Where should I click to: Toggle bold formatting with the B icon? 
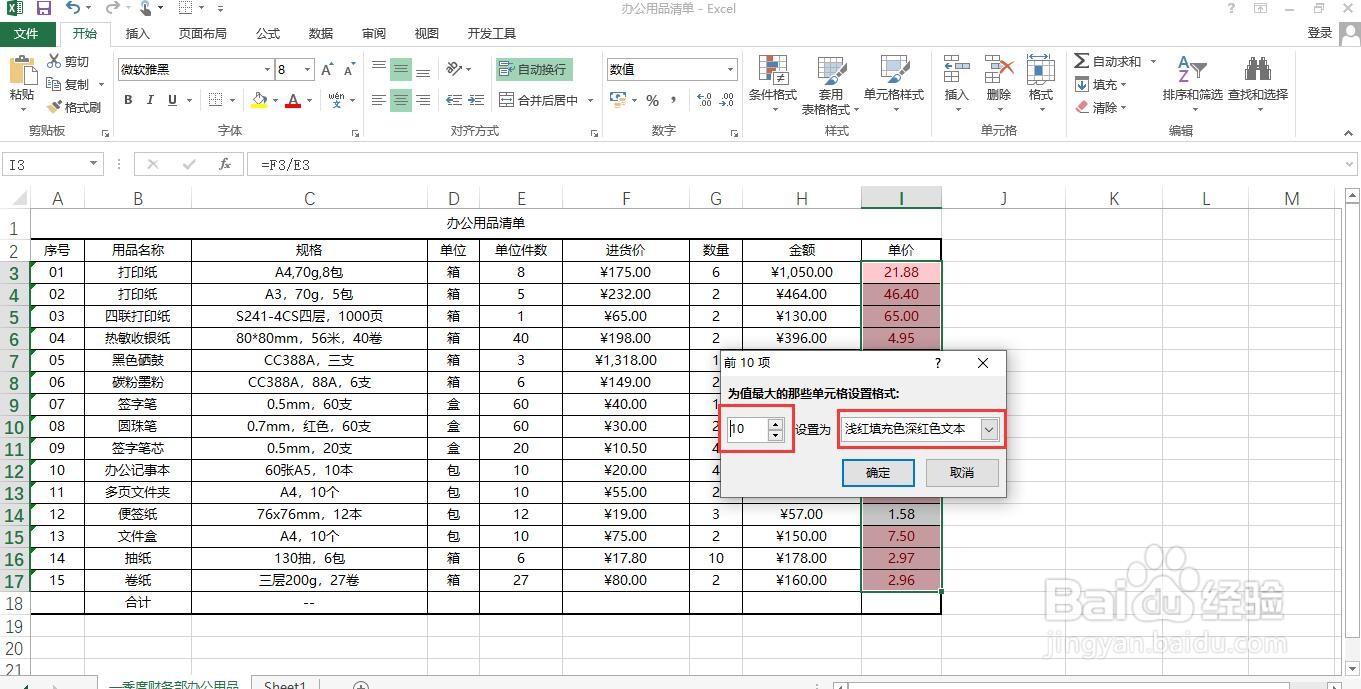127,101
